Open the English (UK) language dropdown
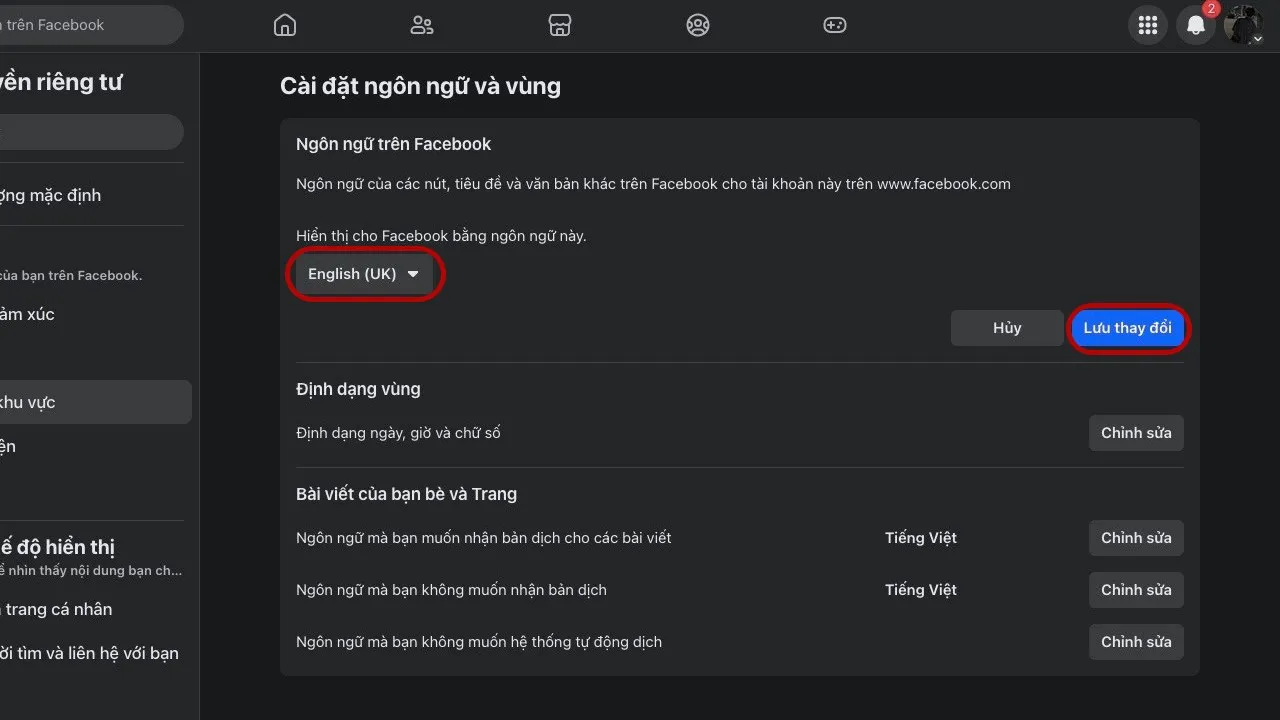The height and width of the screenshot is (720, 1280). pyautogui.click(x=364, y=274)
